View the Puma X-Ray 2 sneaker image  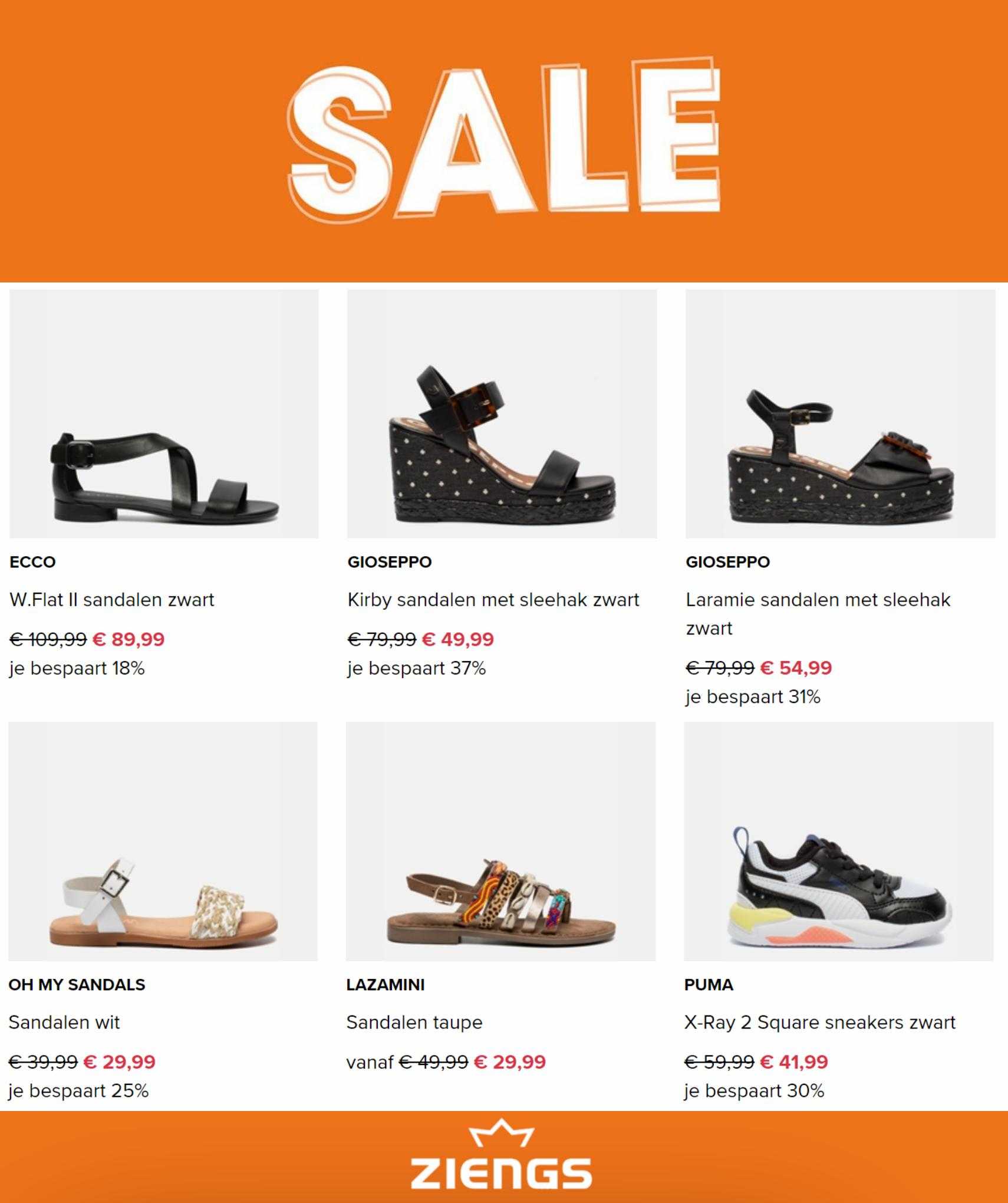(839, 841)
